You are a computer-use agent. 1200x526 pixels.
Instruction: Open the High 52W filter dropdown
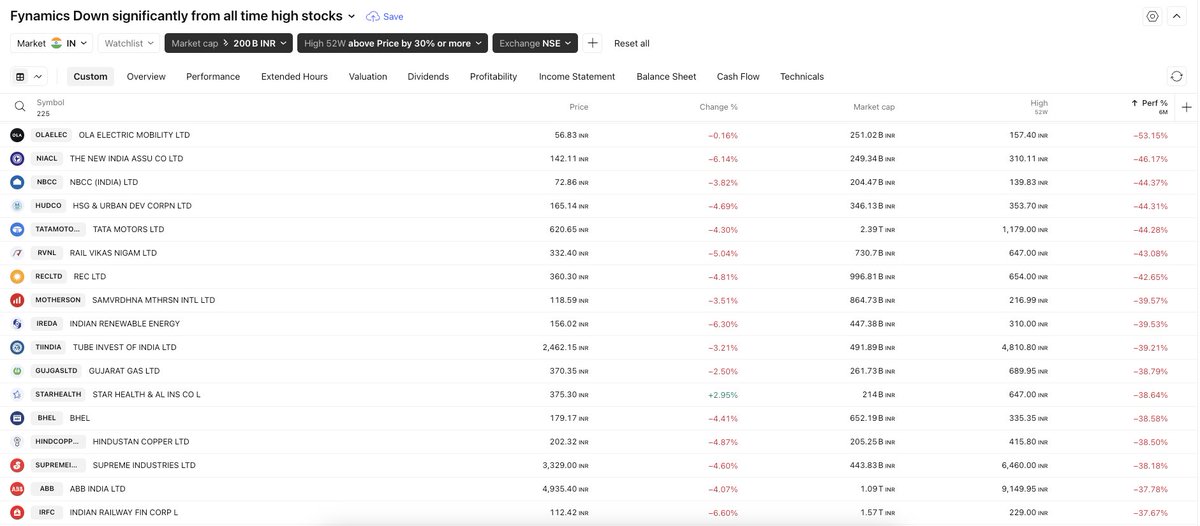coord(392,43)
